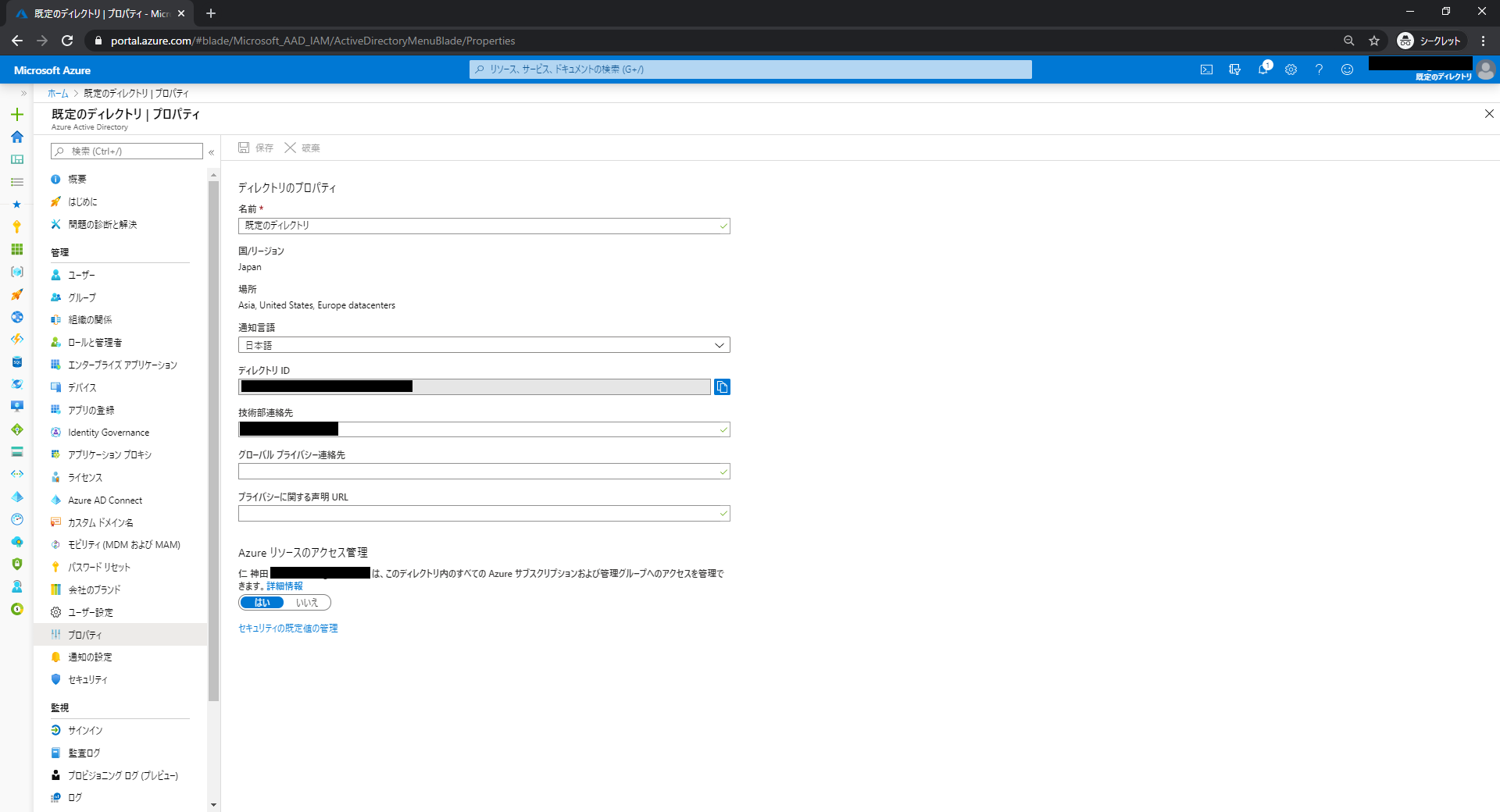Click the help question mark icon
Viewport: 1500px width, 812px height.
pyautogui.click(x=1319, y=69)
